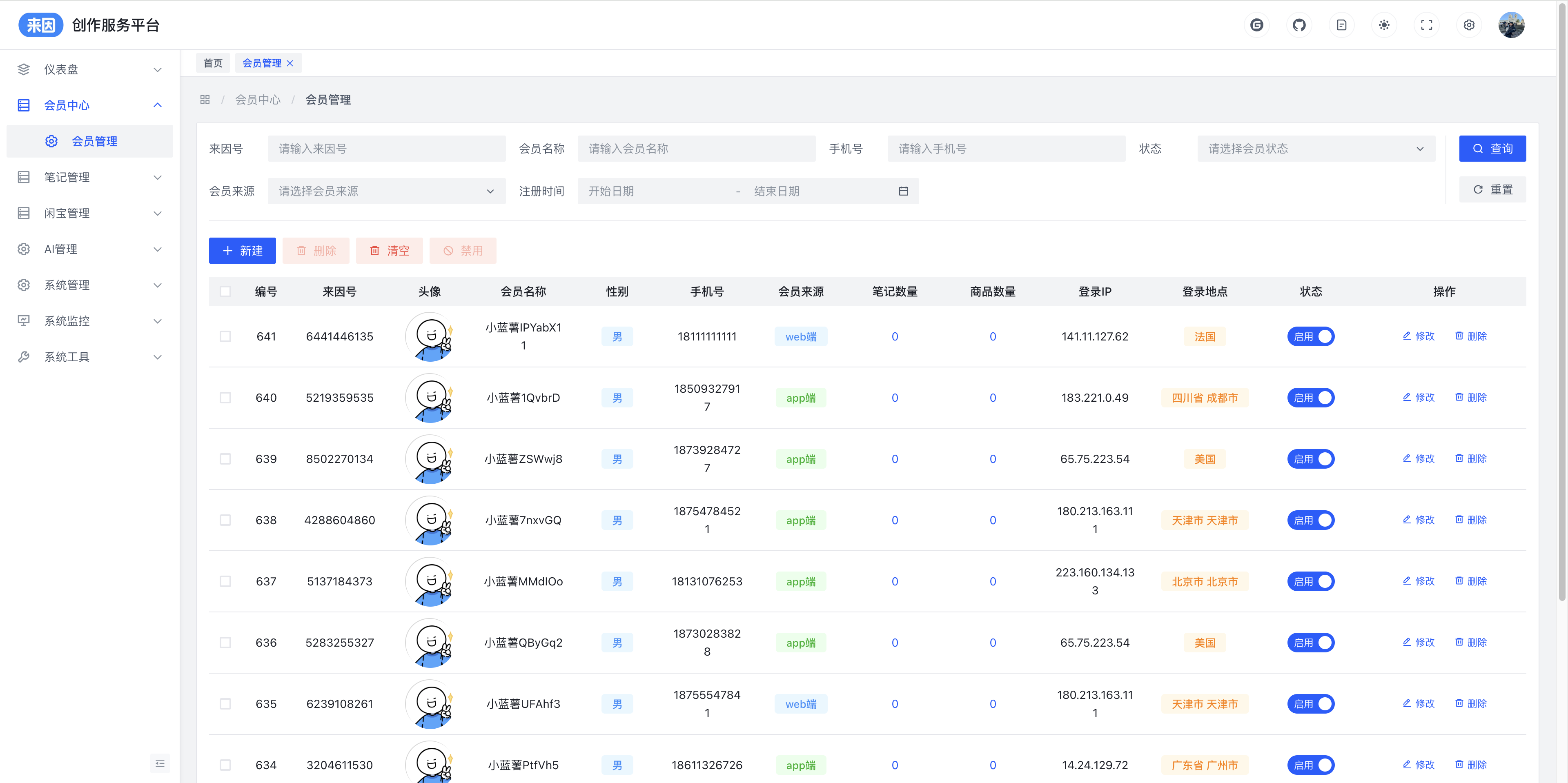The height and width of the screenshot is (783, 1568).
Task: Toggle light/dark theme sun icon
Action: pos(1383,25)
